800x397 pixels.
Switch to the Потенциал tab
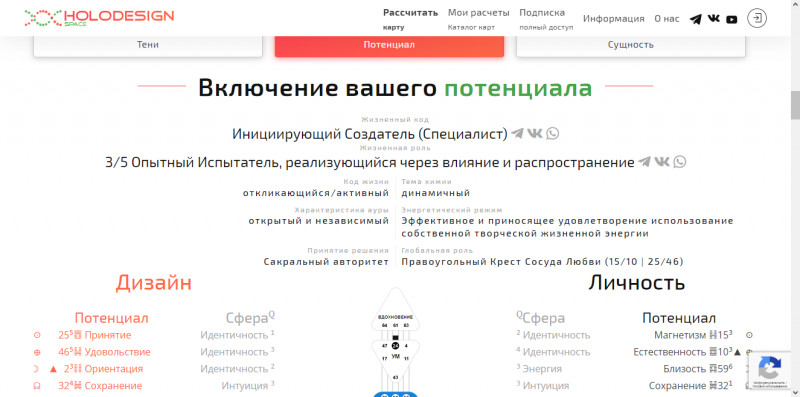(389, 45)
